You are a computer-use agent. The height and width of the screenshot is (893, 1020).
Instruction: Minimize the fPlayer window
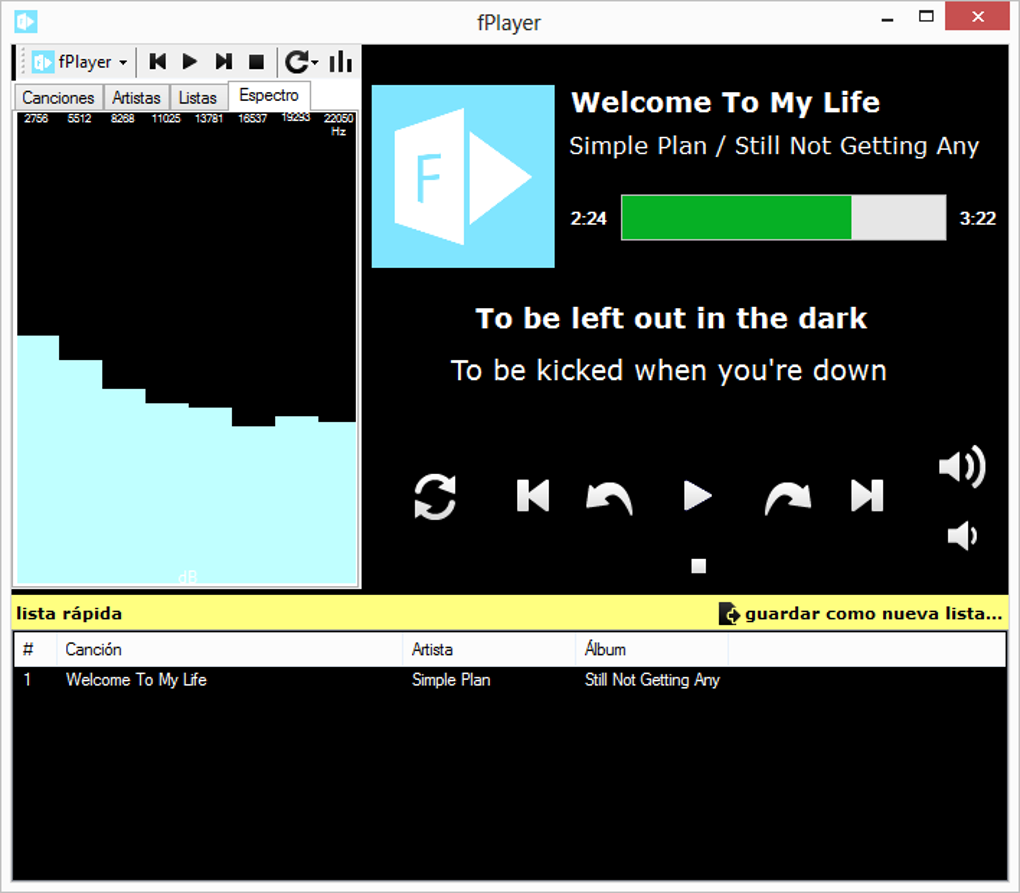[x=887, y=18]
